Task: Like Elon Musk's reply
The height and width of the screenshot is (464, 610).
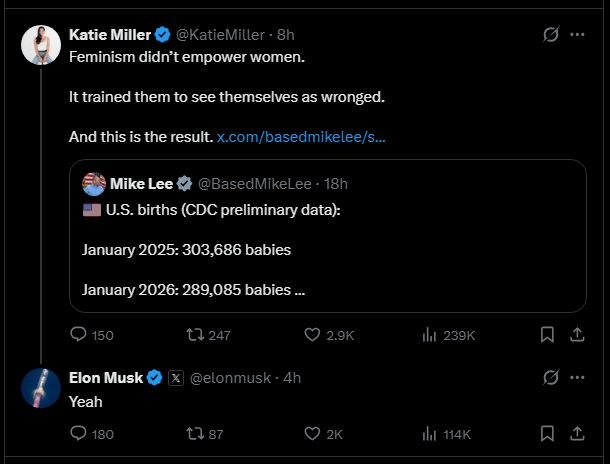Action: pyautogui.click(x=311, y=434)
